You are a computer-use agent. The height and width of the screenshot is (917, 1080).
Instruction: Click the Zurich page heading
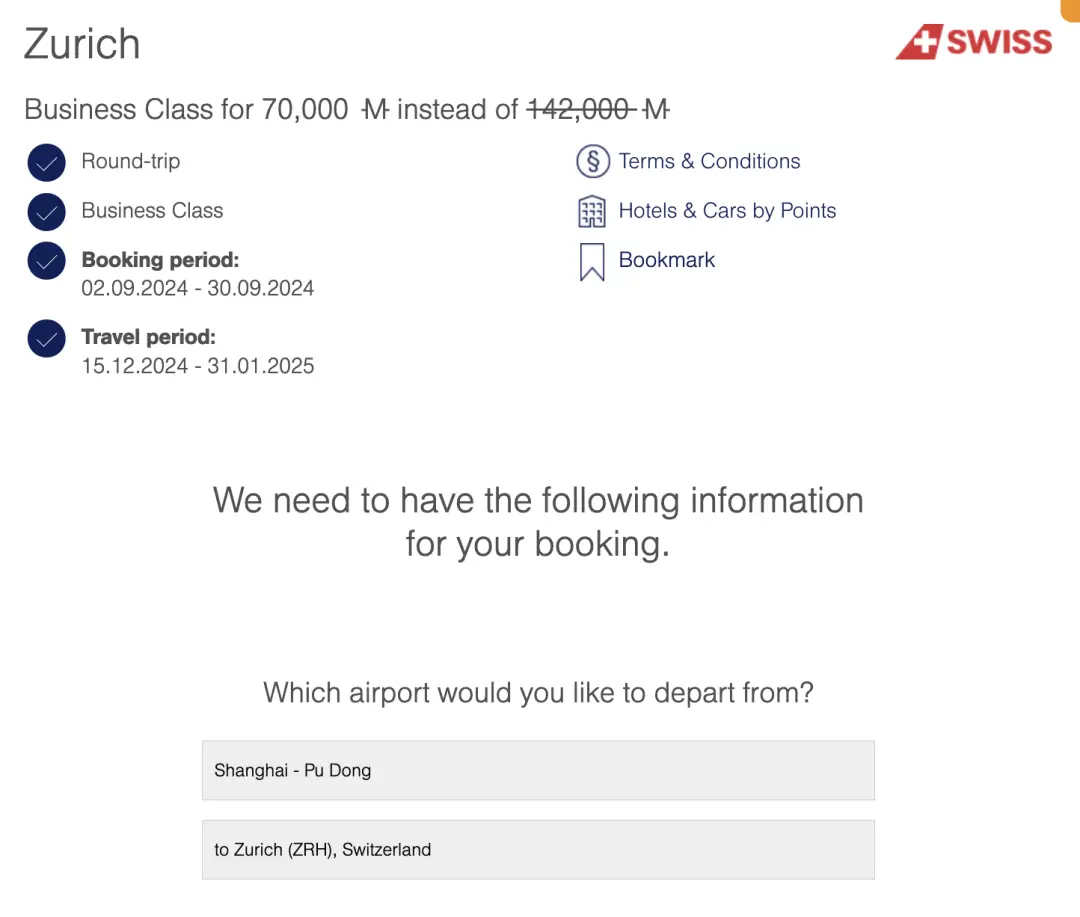point(82,44)
